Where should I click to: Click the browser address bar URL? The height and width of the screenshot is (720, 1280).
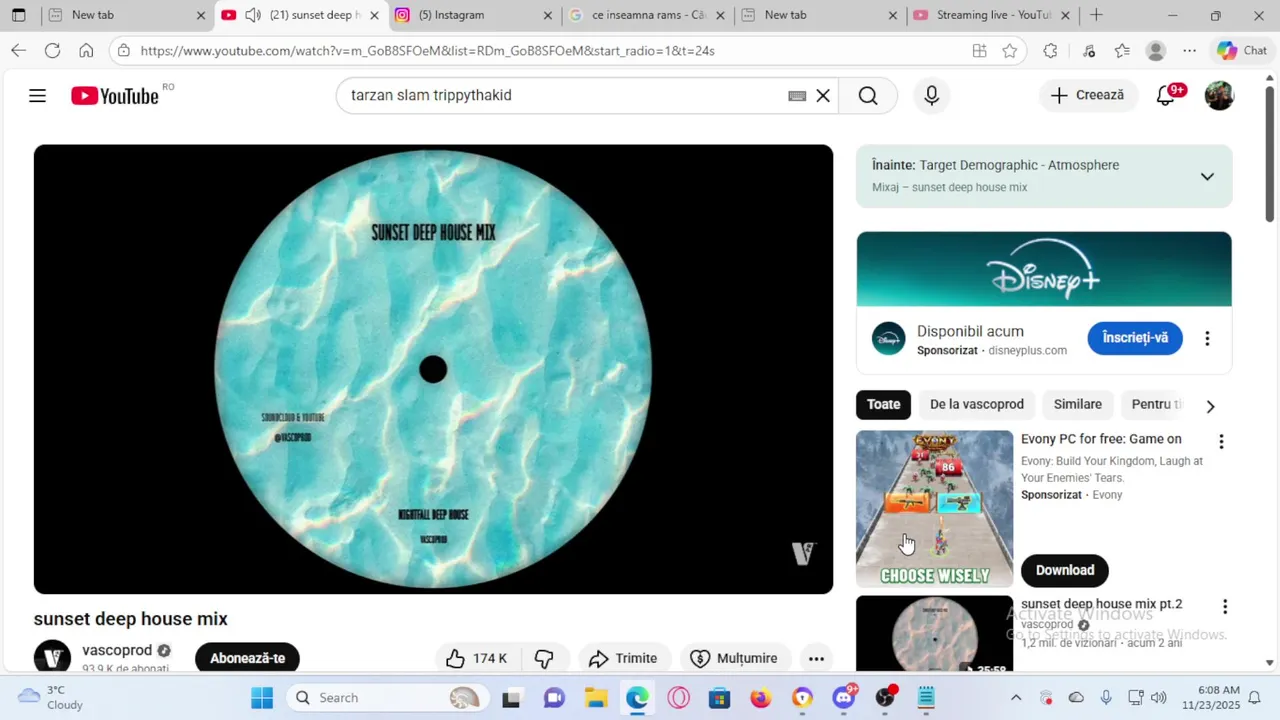pyautogui.click(x=427, y=51)
